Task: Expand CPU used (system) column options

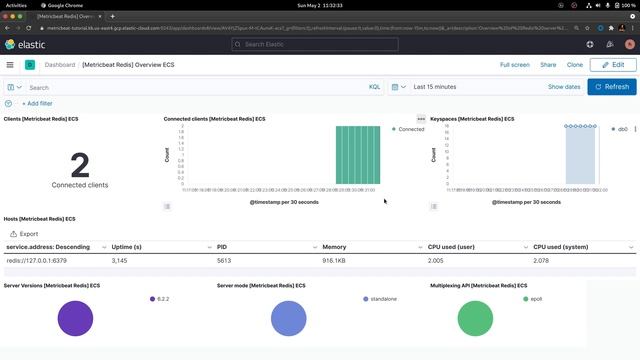Action: tap(631, 247)
